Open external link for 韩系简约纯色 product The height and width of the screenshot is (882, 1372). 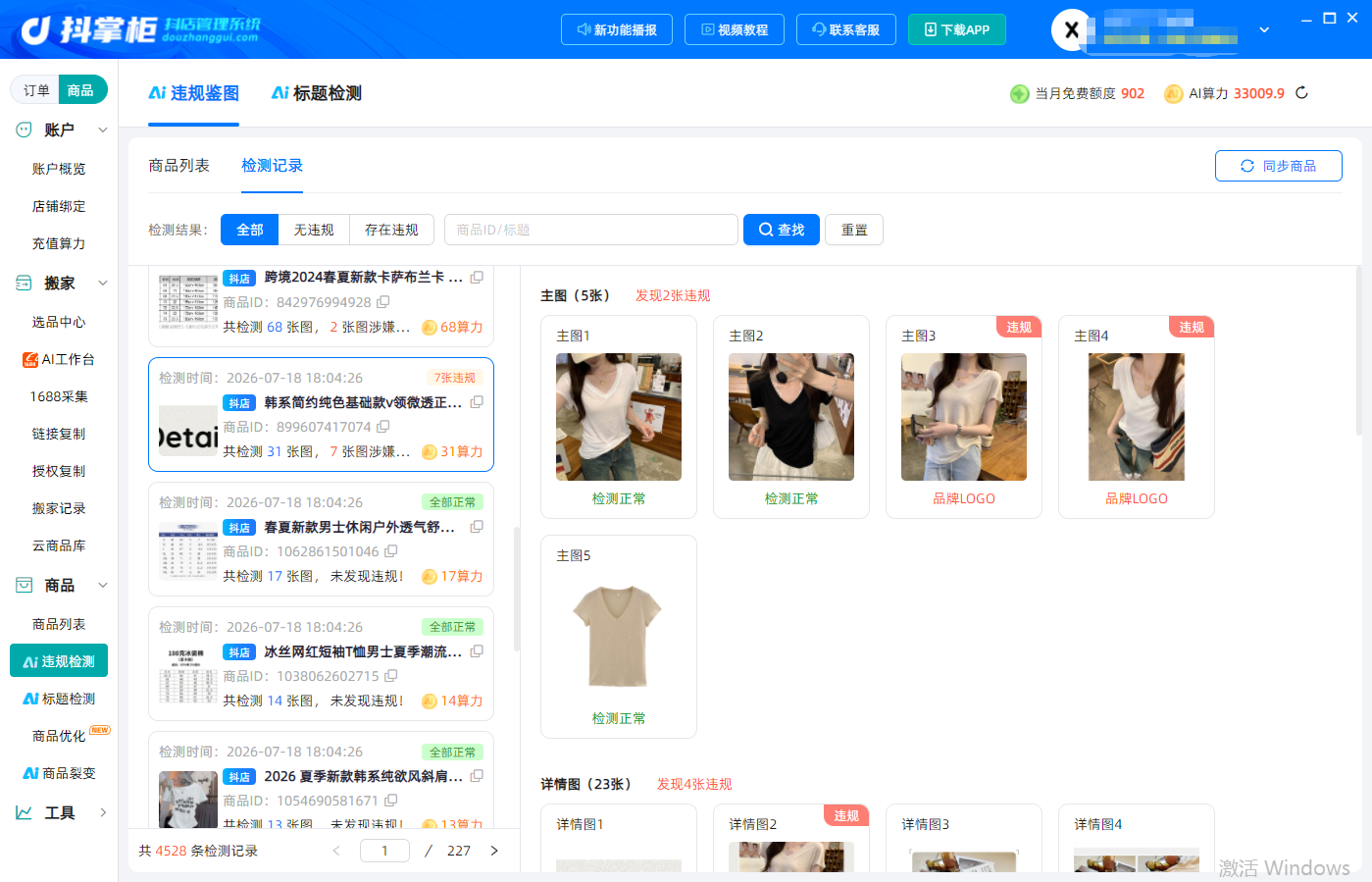477,402
